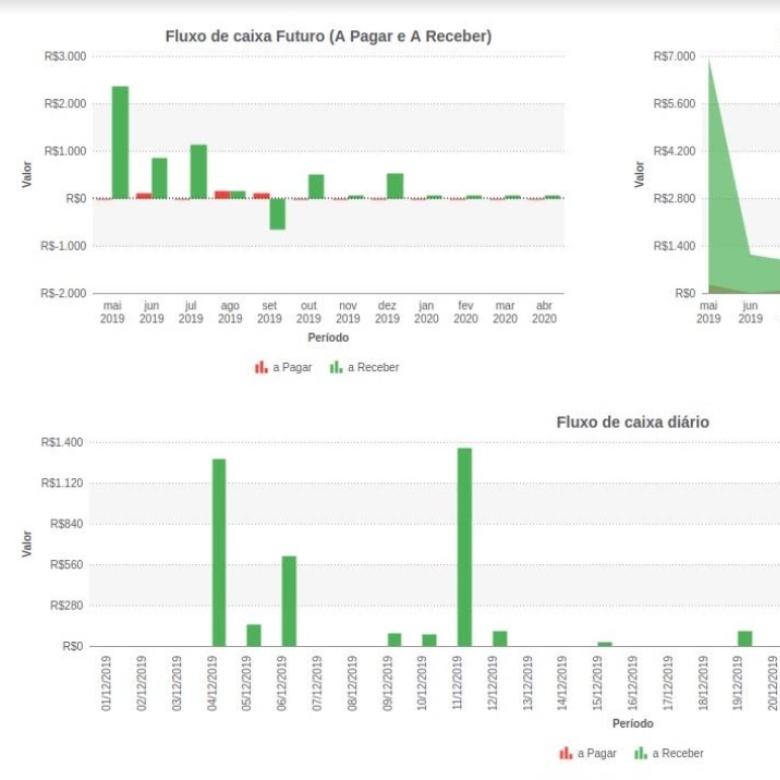Click the 'Período' axis label under diário chart
This screenshot has width=780, height=780.
click(633, 724)
